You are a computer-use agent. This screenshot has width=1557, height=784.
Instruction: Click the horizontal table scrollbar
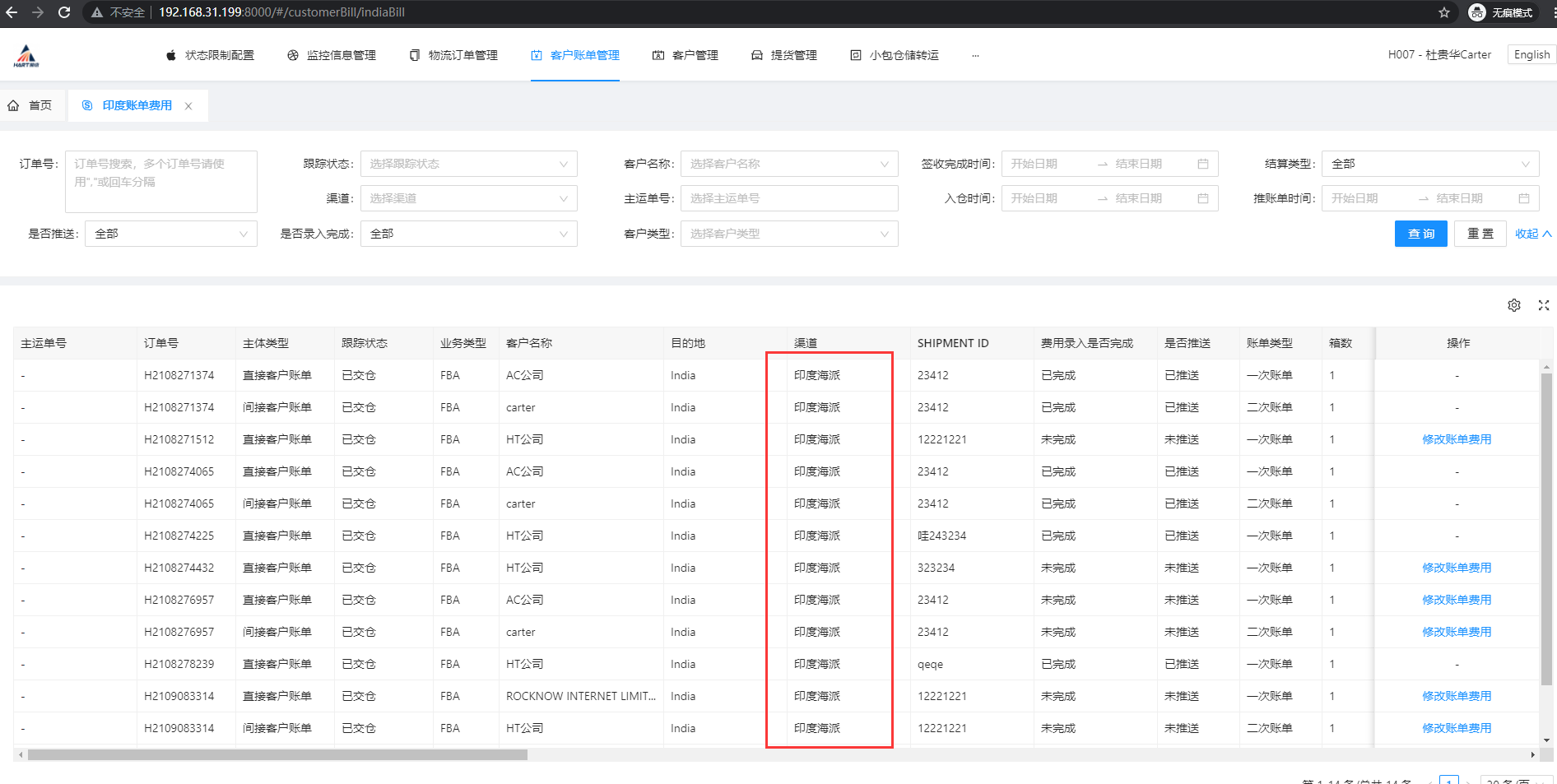[277, 754]
